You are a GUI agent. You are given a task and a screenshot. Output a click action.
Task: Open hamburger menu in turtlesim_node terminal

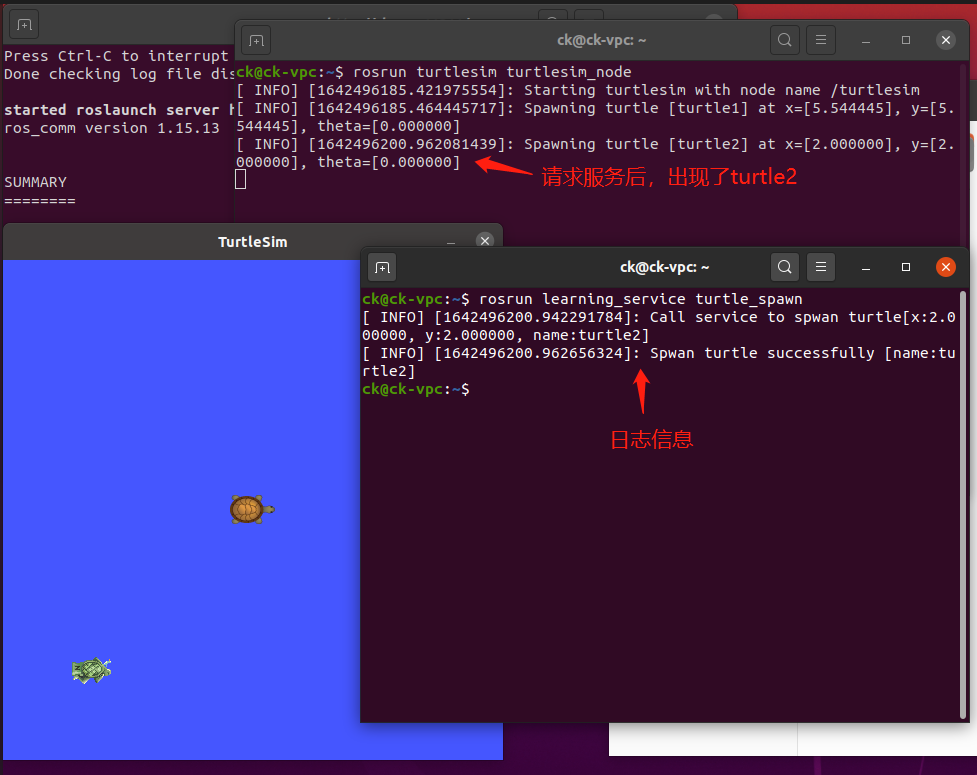[x=821, y=40]
